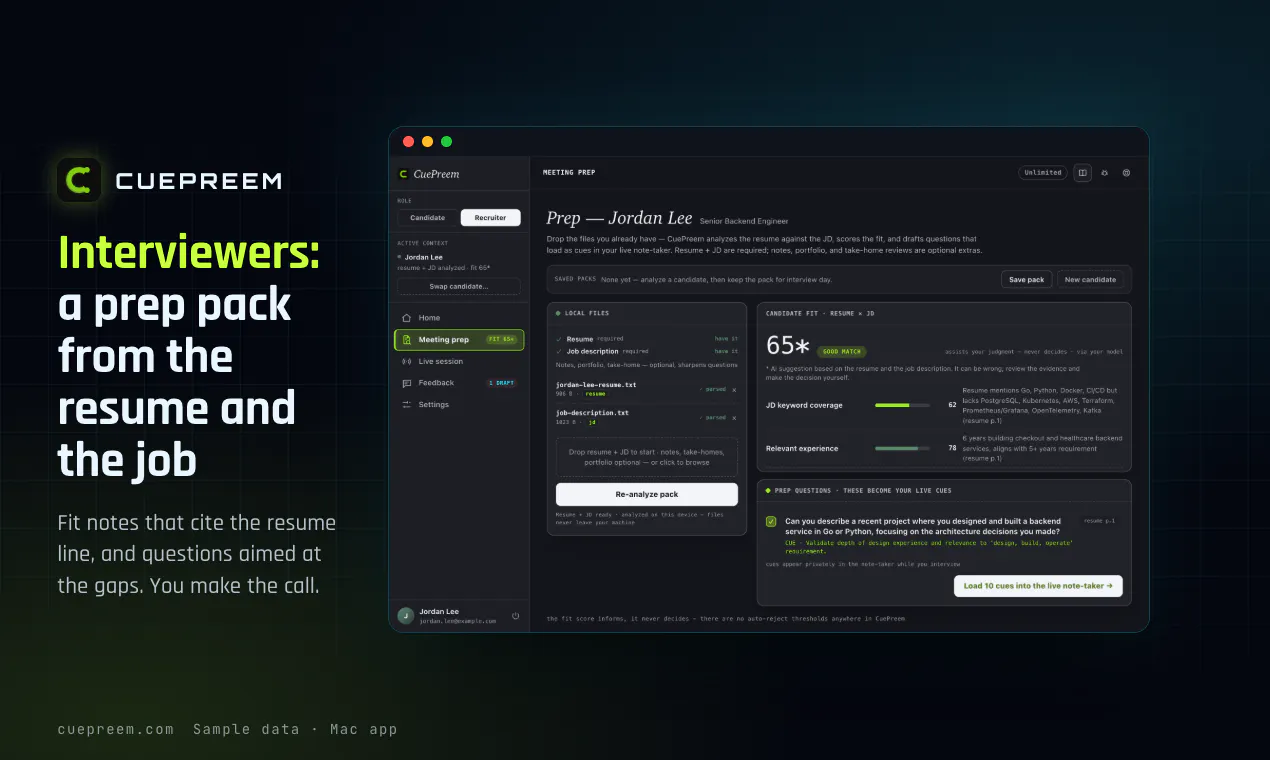Viewport: 1270px width, 760px height.
Task: Remove job-description.txt with its X icon
Action: (734, 418)
